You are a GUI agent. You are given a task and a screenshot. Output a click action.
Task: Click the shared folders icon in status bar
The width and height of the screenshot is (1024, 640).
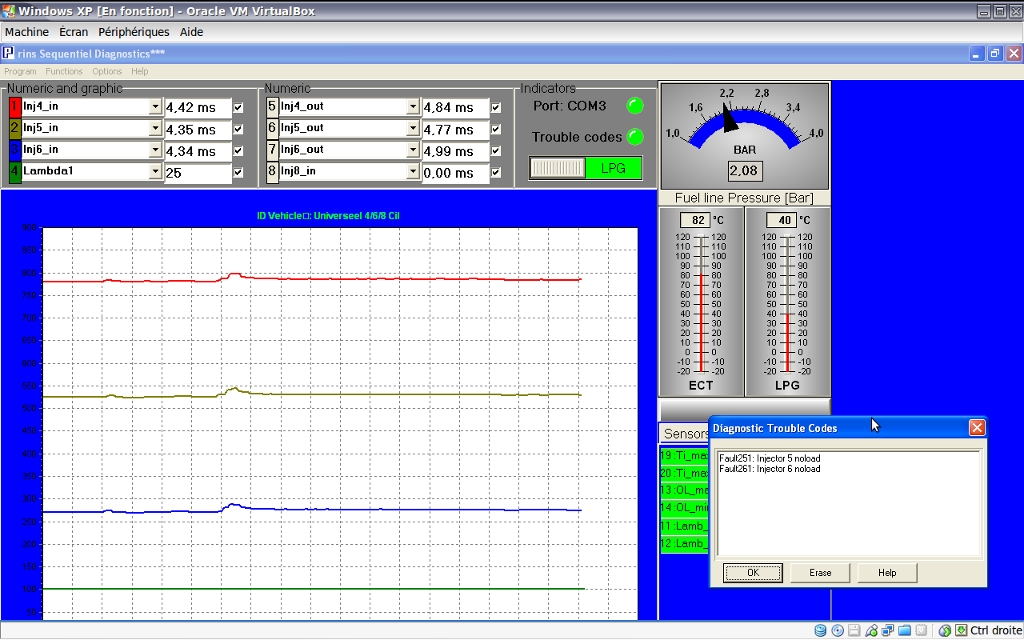click(904, 630)
